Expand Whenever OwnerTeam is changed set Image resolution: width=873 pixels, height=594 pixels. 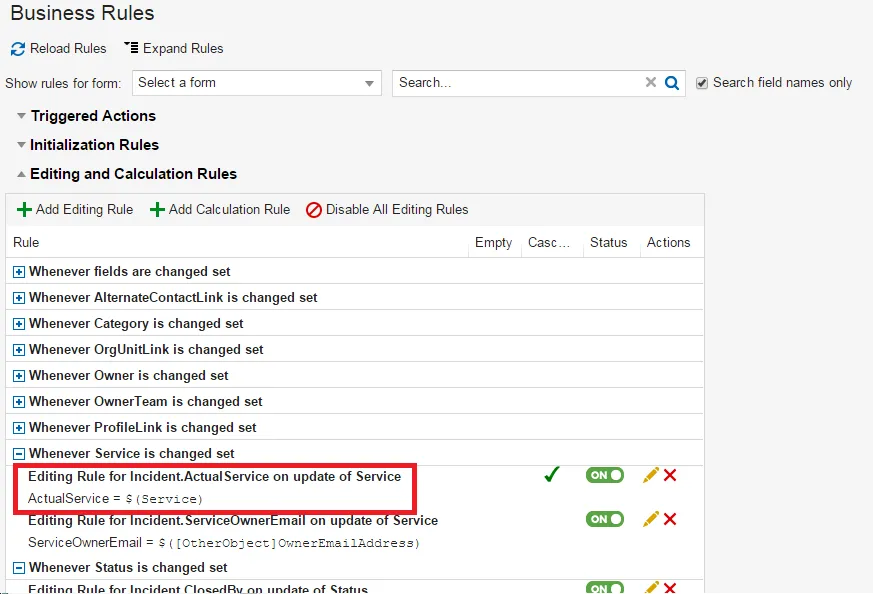coord(19,402)
